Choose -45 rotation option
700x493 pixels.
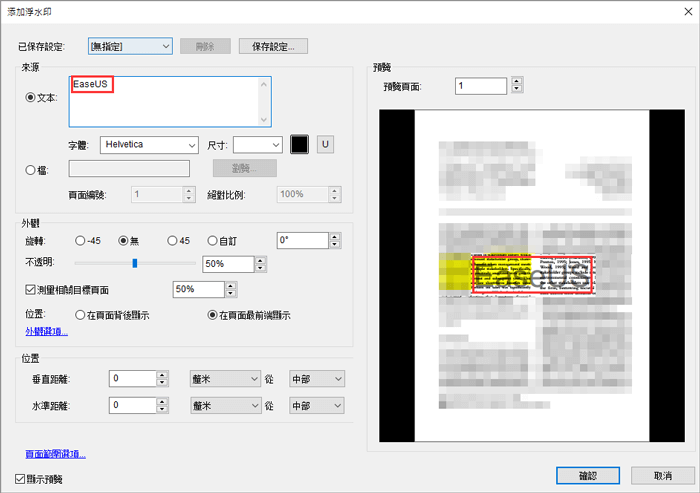point(80,241)
